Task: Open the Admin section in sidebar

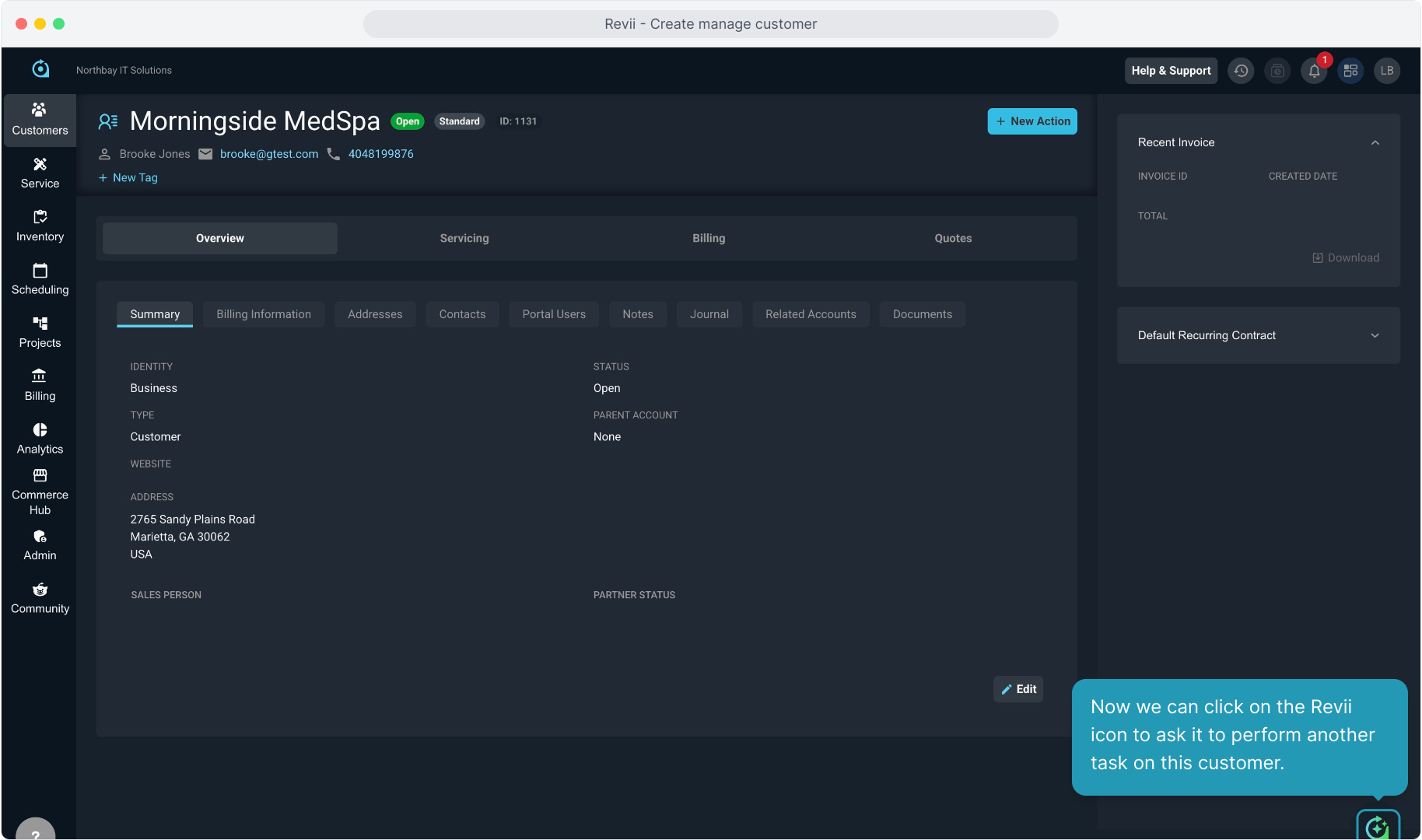Action: [x=40, y=545]
